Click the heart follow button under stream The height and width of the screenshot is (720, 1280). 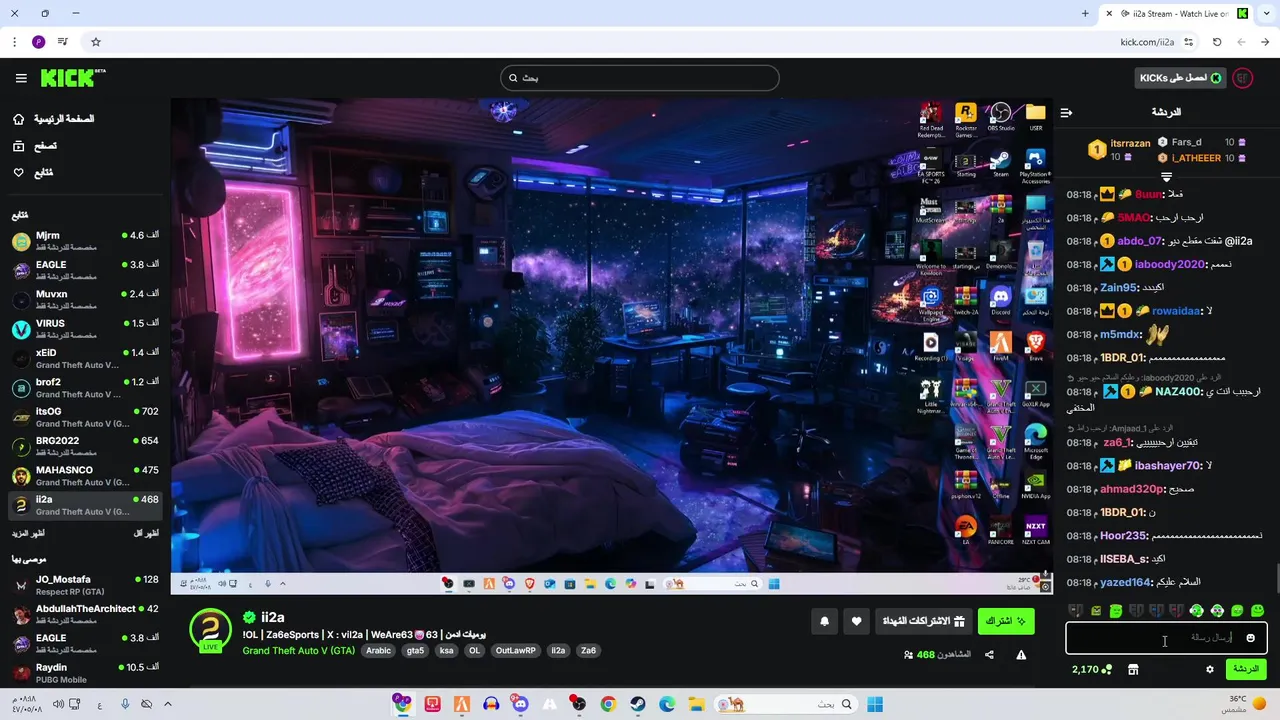[x=856, y=621]
